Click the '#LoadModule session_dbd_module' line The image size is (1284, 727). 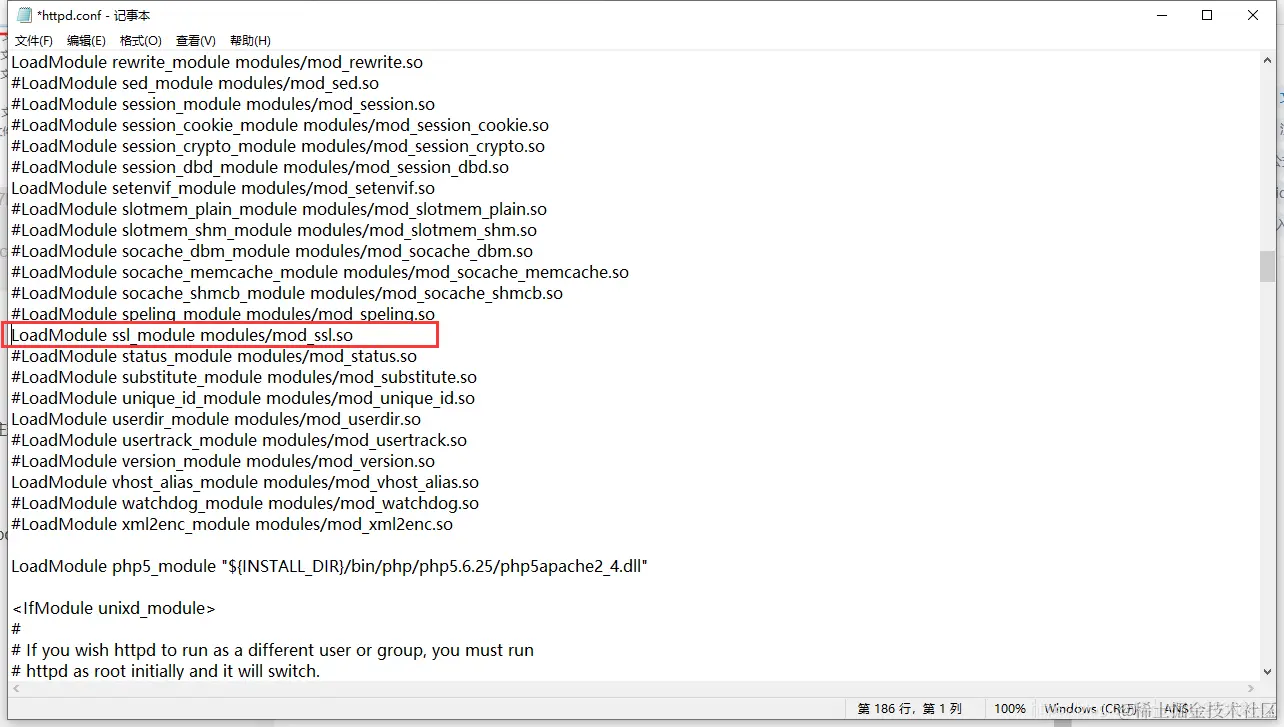pos(260,167)
